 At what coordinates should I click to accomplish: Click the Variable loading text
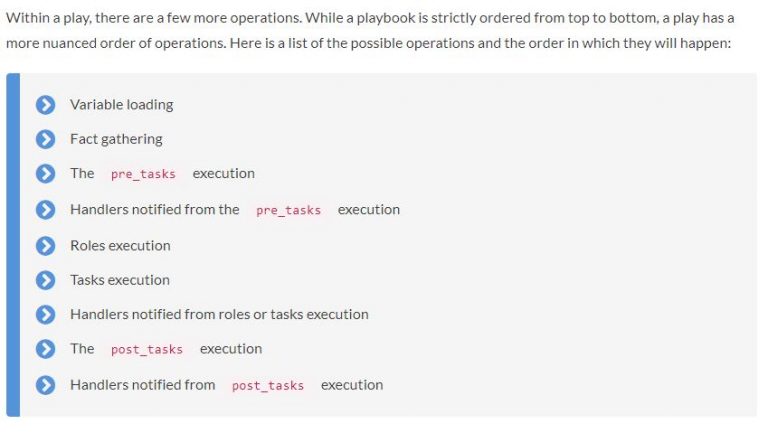pyautogui.click(x=121, y=105)
